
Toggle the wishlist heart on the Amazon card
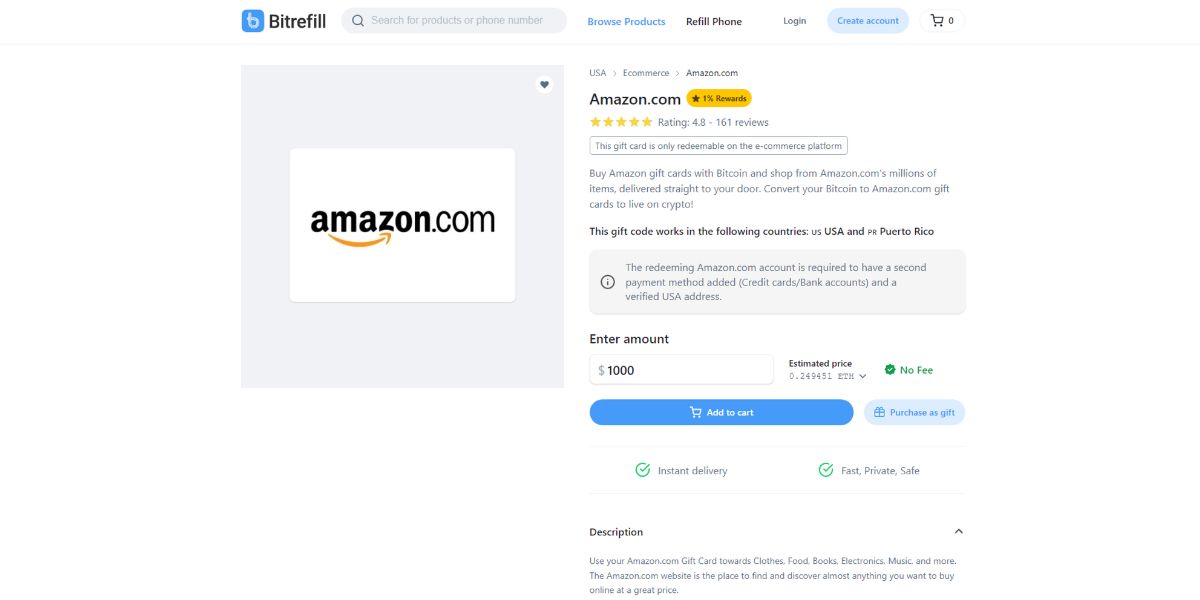coord(544,85)
